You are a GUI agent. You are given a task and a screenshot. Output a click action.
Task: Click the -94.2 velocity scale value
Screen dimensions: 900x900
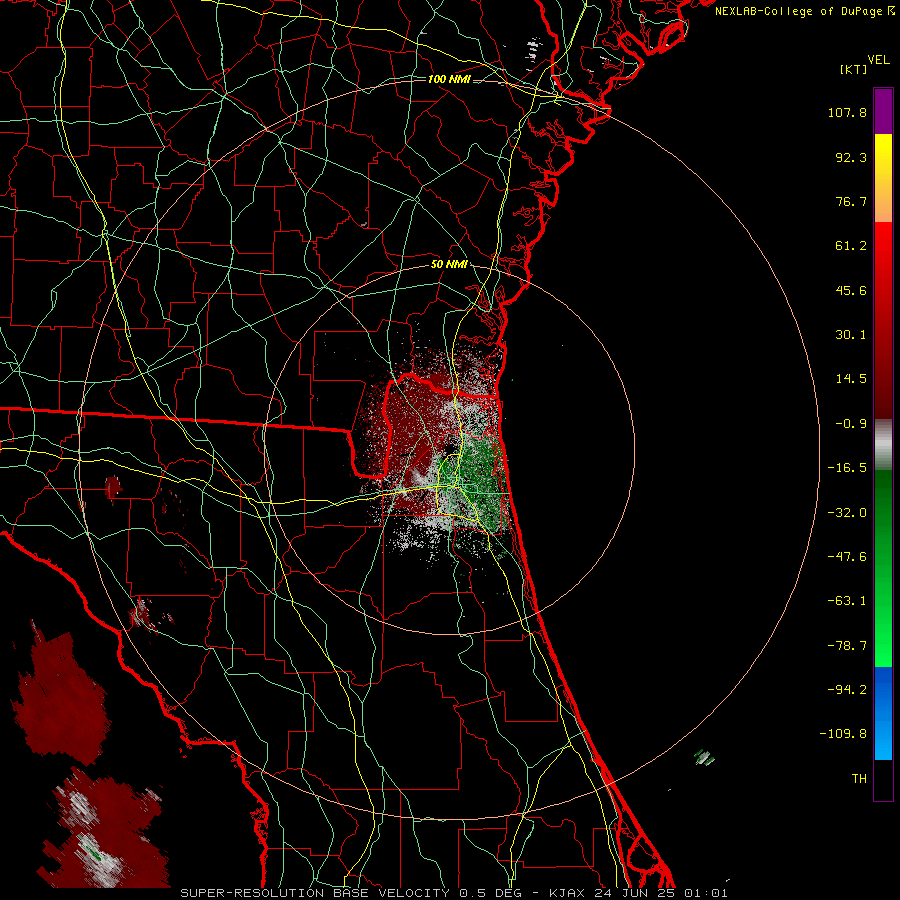pos(847,689)
